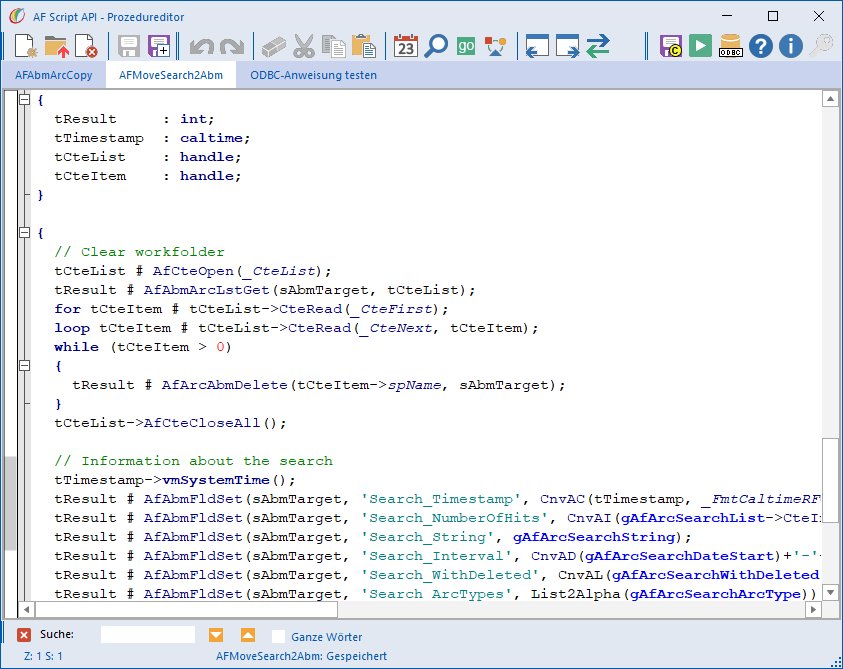Open the ODBC-Anweisung testen tab
This screenshot has width=843, height=669.
pos(313,75)
